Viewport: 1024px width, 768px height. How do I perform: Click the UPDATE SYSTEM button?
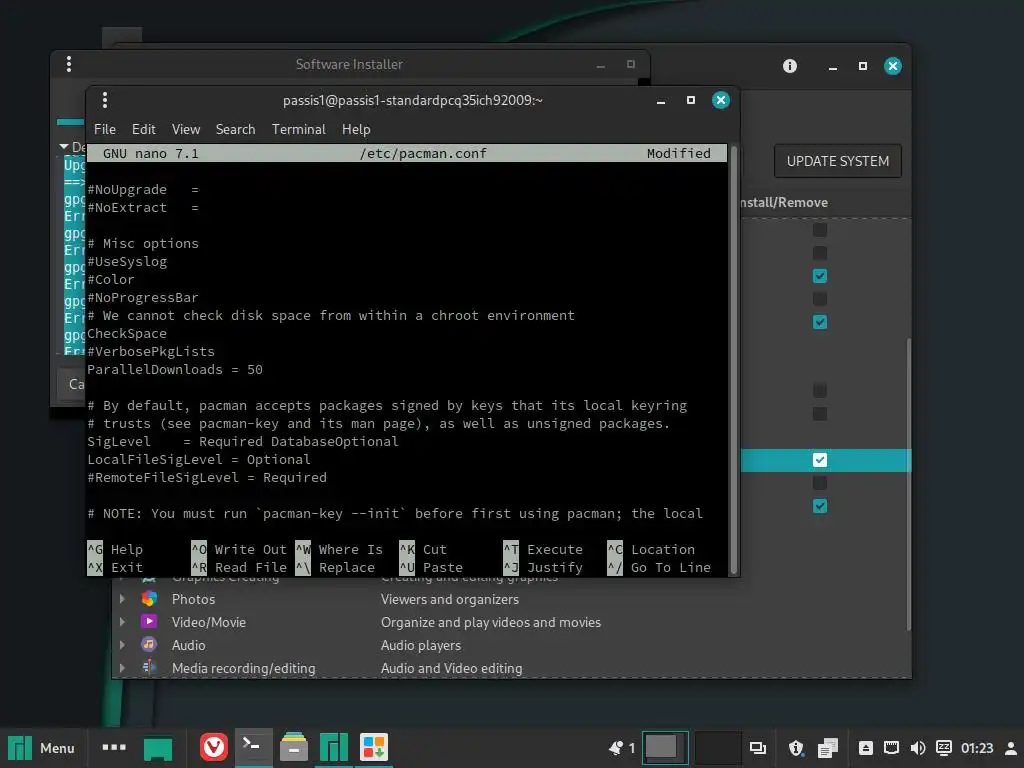coord(837,161)
